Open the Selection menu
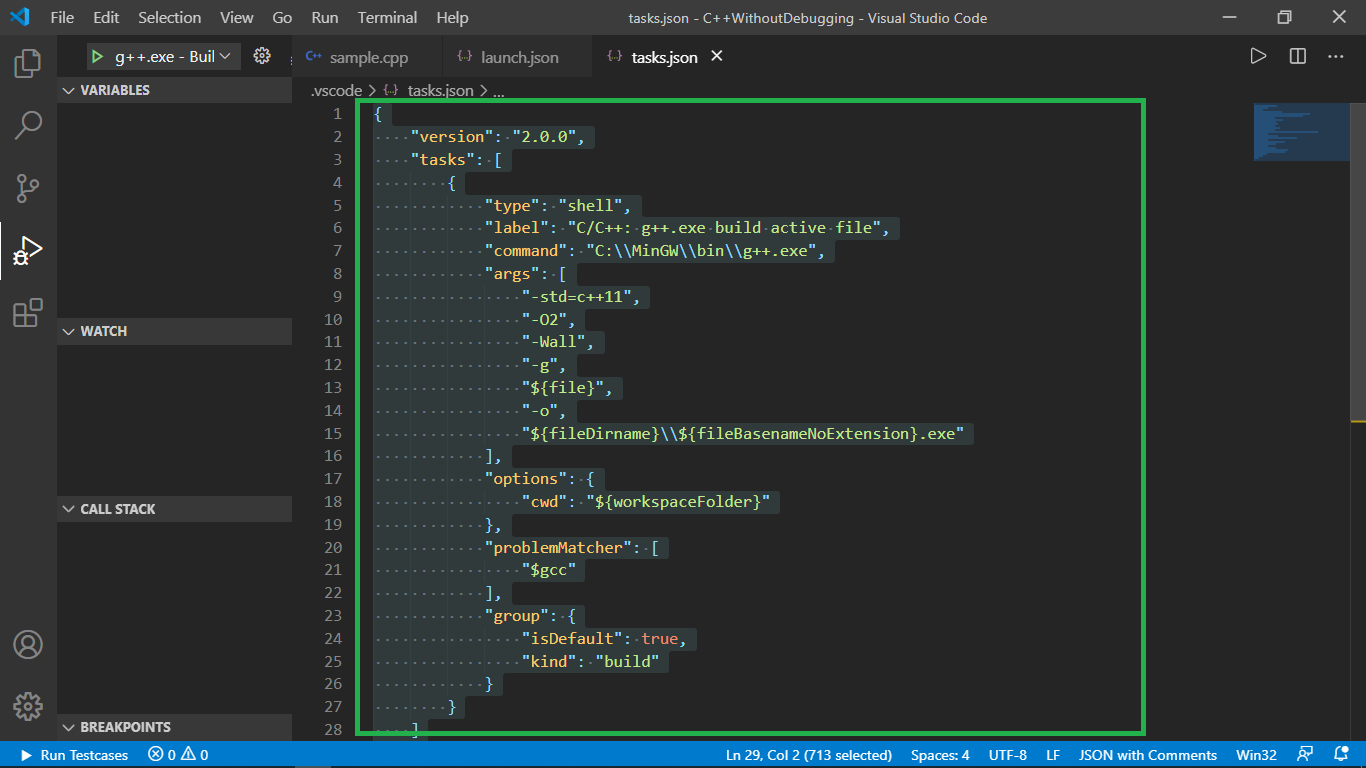The image size is (1366, 768). (x=169, y=17)
